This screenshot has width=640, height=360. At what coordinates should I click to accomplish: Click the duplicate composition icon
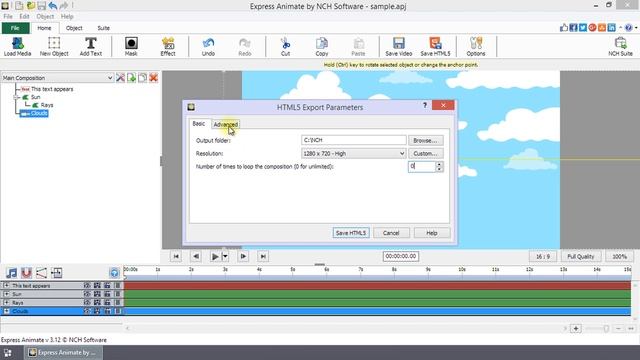click(x=142, y=78)
